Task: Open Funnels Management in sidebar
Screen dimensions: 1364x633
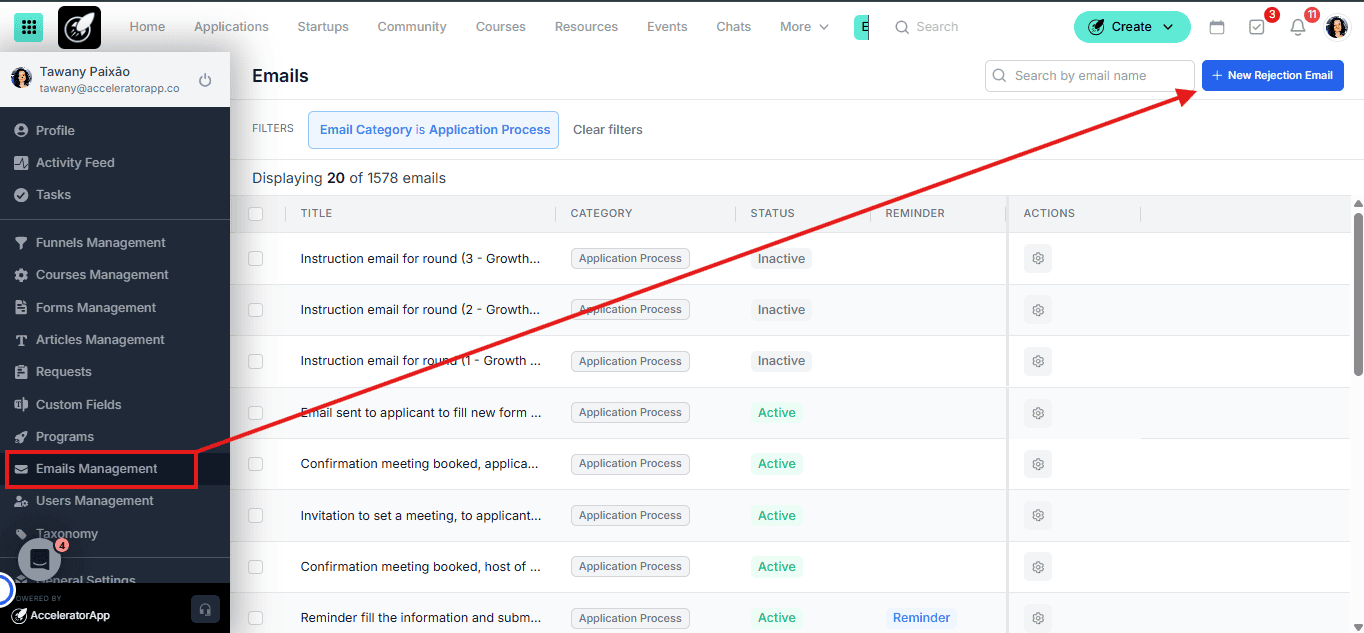Action: [100, 243]
